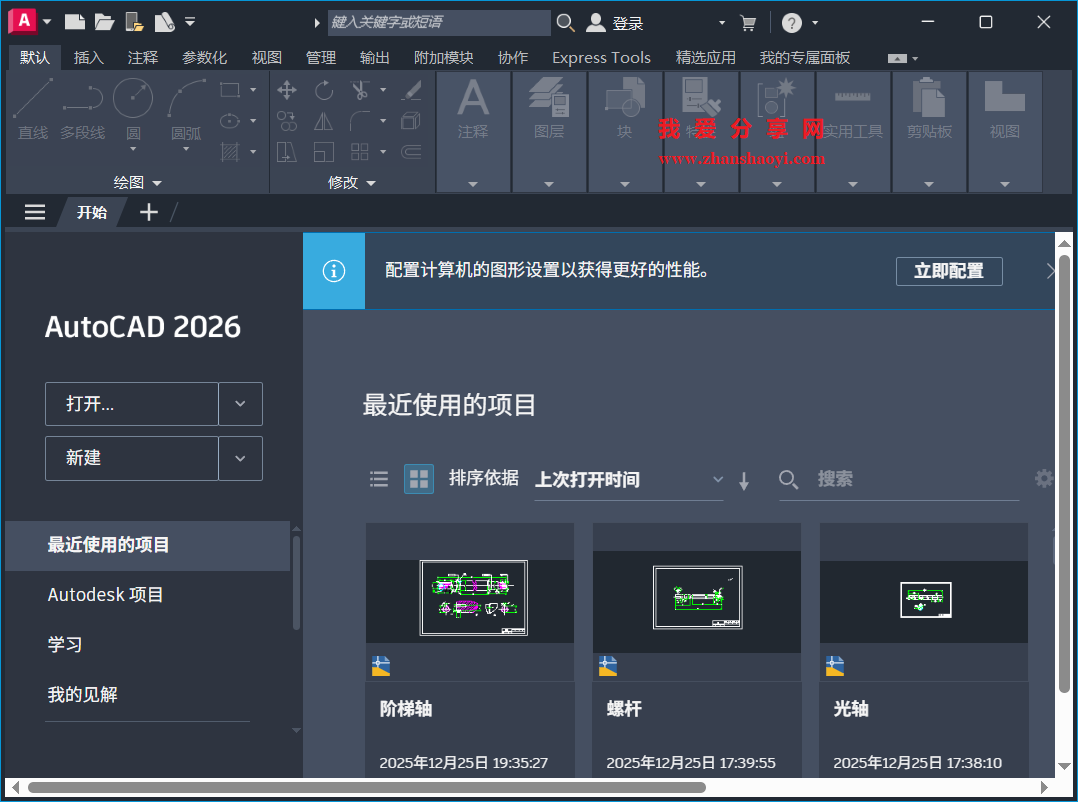Switch to list view of recent documents
Image resolution: width=1078 pixels, height=802 pixels.
click(x=378, y=479)
